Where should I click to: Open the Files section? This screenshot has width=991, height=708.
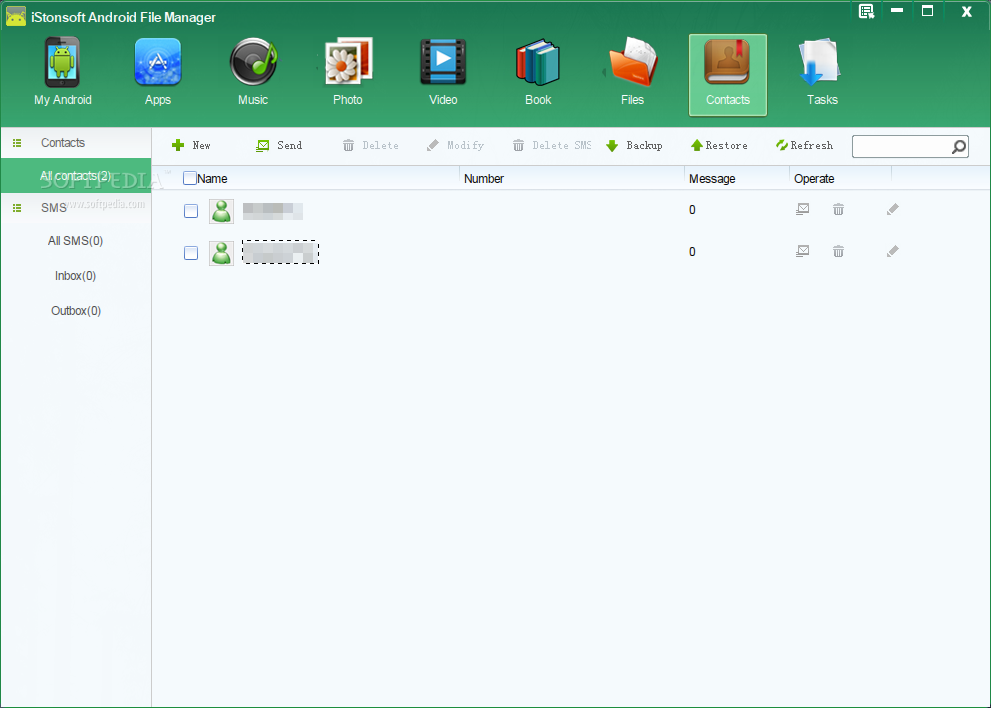(x=633, y=73)
